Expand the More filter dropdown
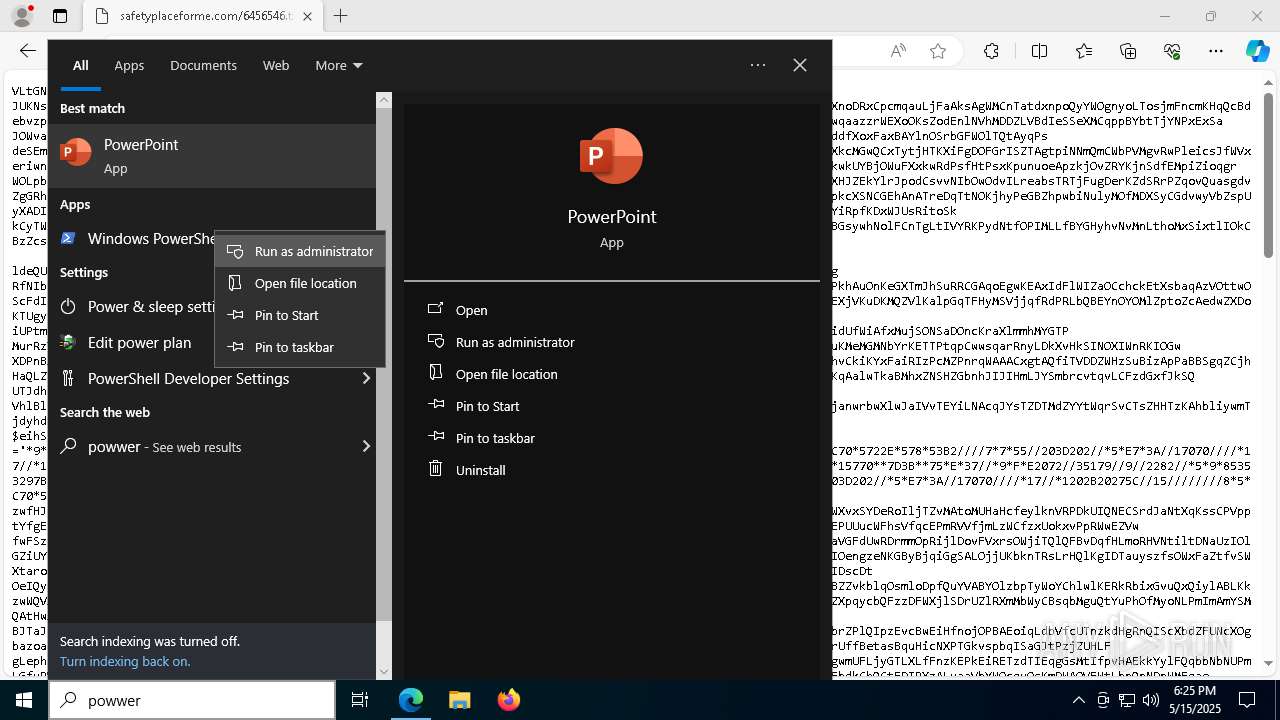Viewport: 1280px width, 720px height. (338, 65)
